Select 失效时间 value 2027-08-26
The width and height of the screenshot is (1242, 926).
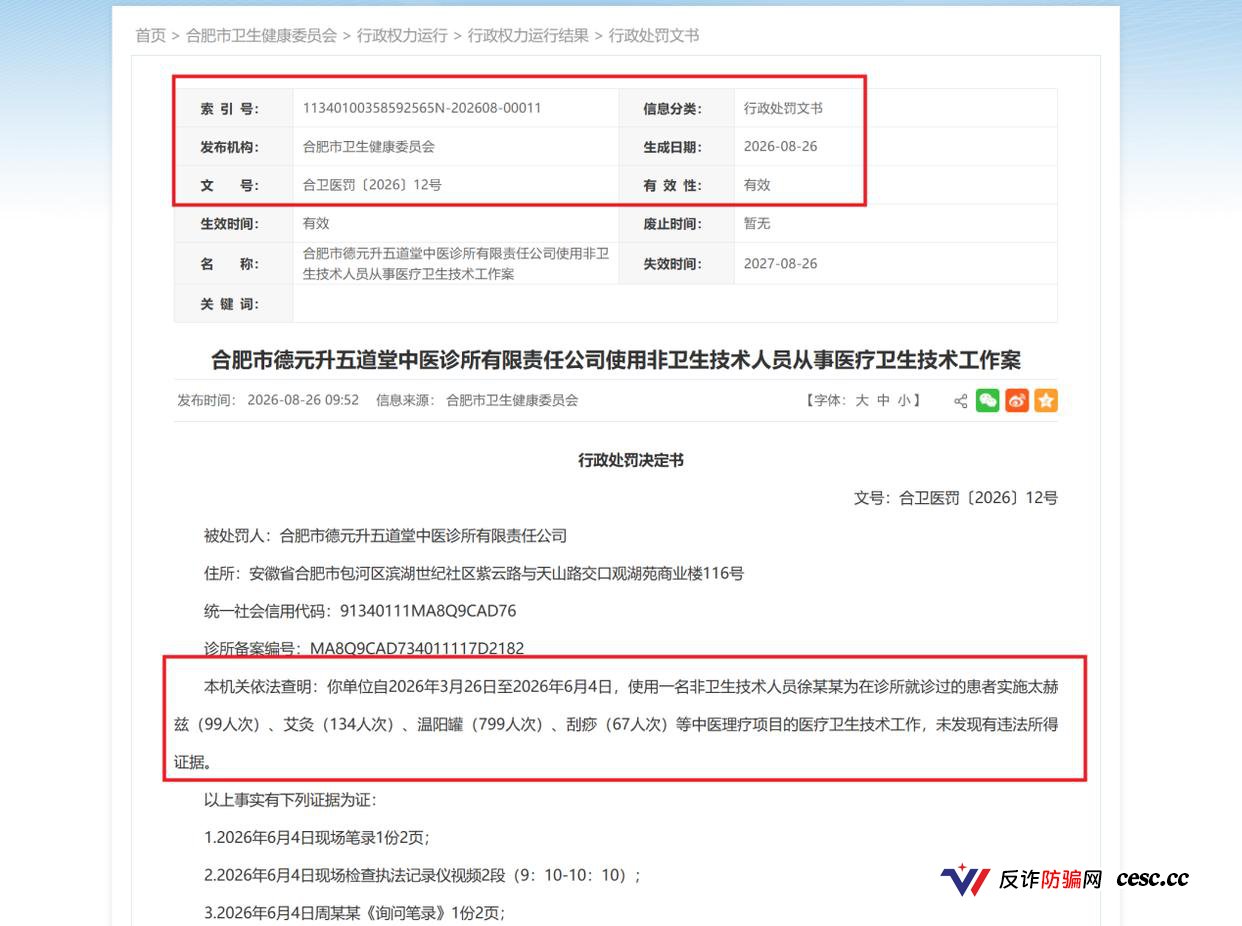780,264
